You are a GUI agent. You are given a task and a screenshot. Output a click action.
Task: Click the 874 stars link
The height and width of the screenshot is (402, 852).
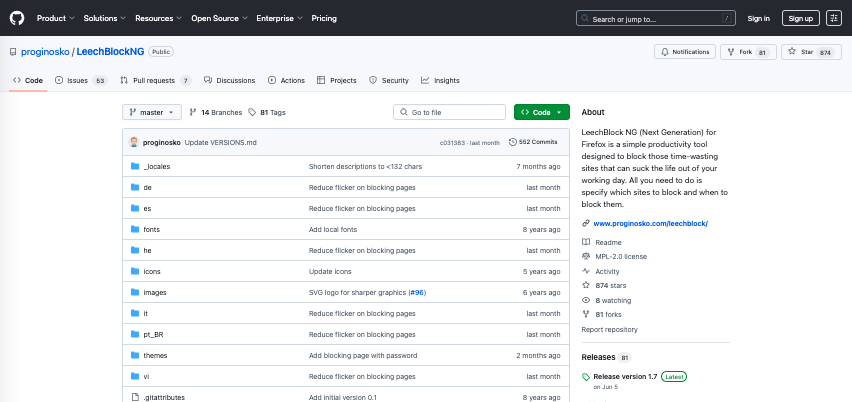[x=611, y=285]
